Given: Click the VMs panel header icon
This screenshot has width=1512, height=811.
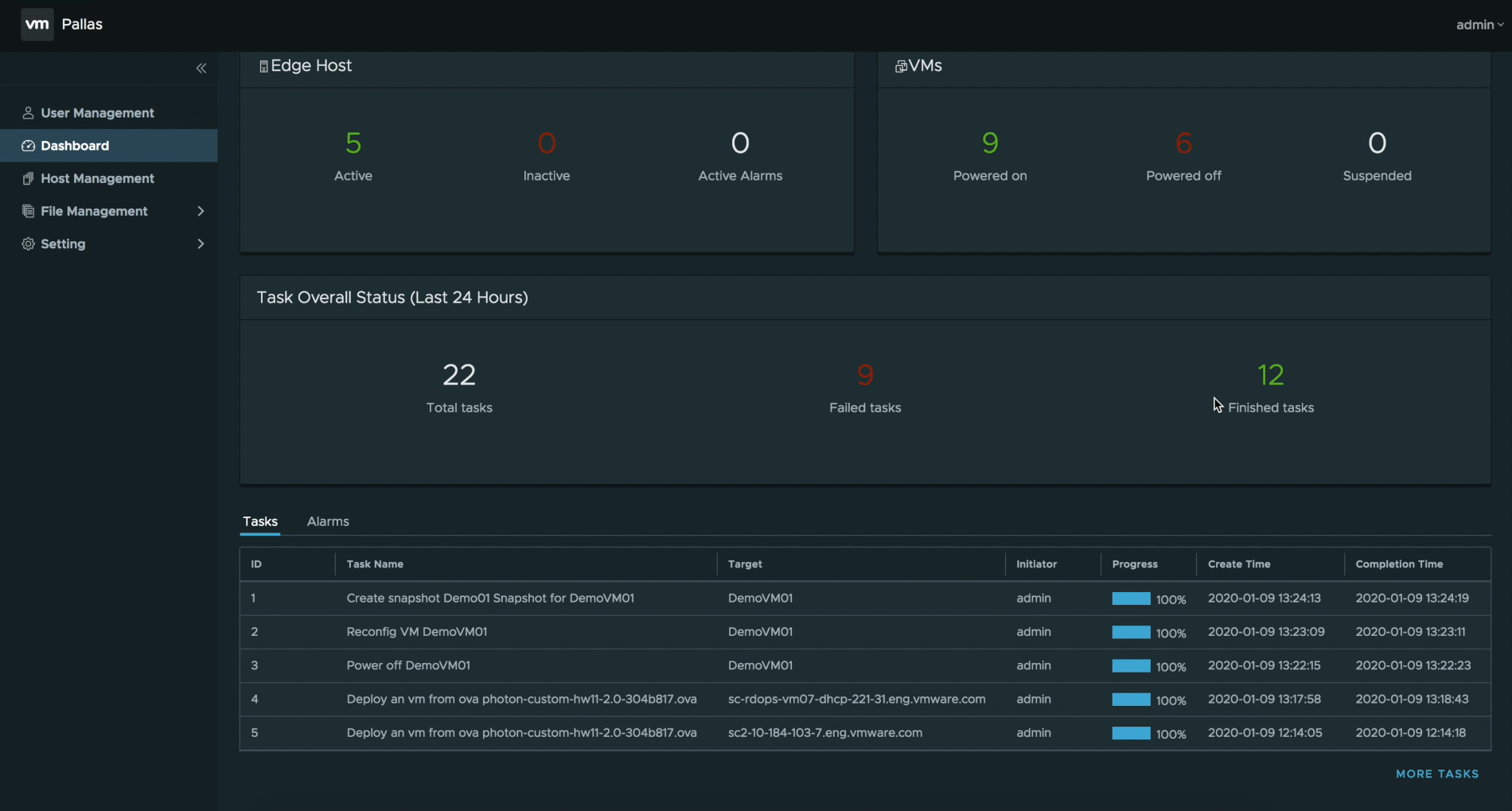Looking at the screenshot, I should pos(901,67).
